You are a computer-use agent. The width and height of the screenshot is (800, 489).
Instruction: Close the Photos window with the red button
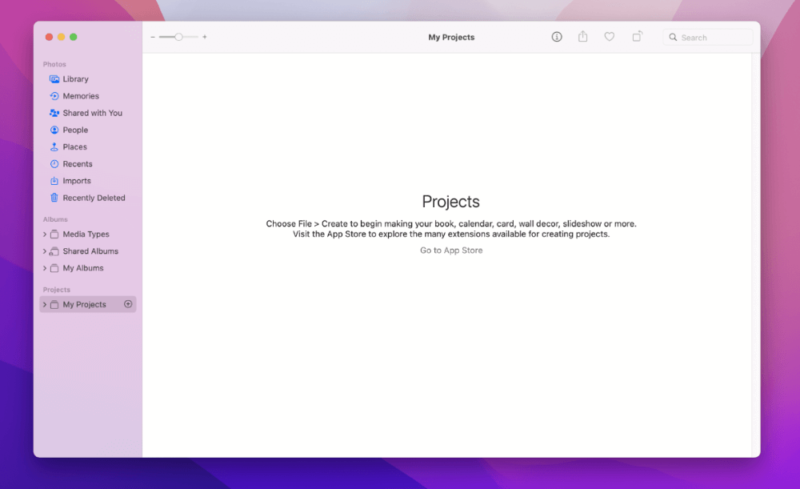[x=49, y=37]
